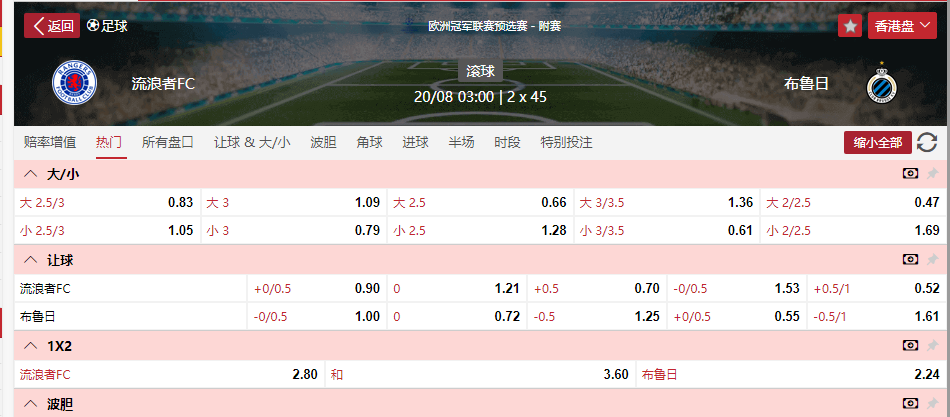Click the cash icon in 波胆 header
Image resolution: width=950 pixels, height=417 pixels.
point(910,403)
